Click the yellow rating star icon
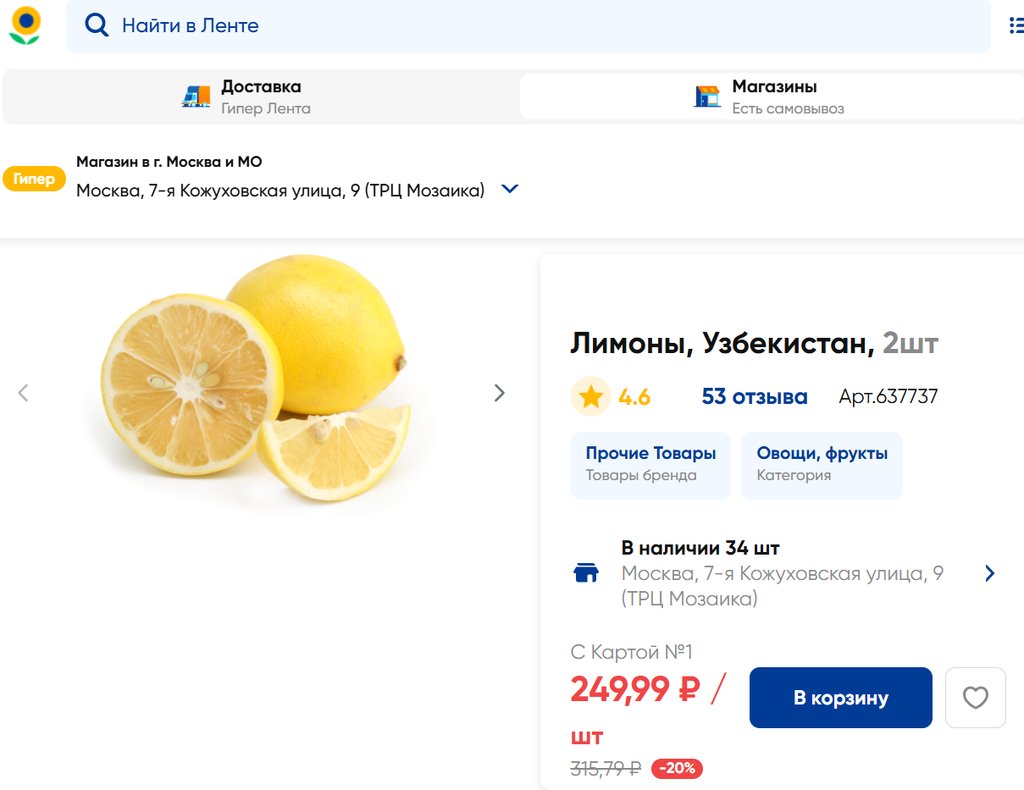Screen dimensions: 1024x790 [591, 397]
